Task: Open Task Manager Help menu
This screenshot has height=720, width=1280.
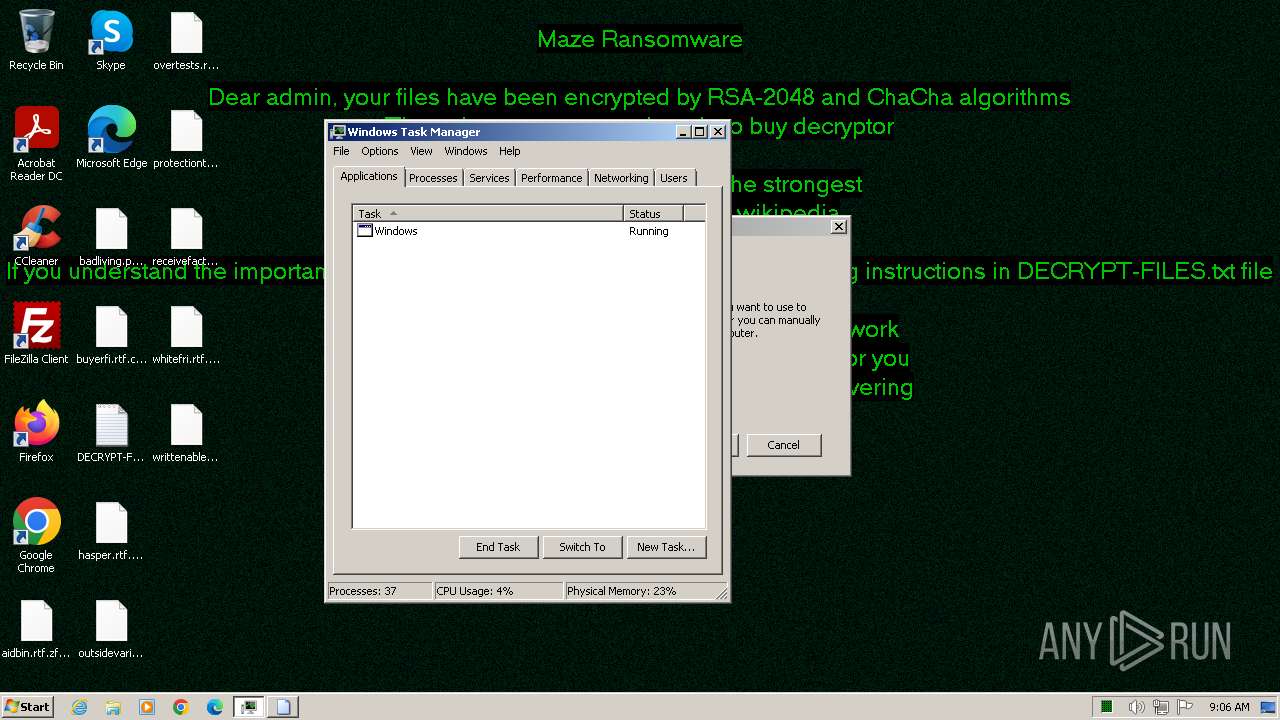Action: point(509,151)
